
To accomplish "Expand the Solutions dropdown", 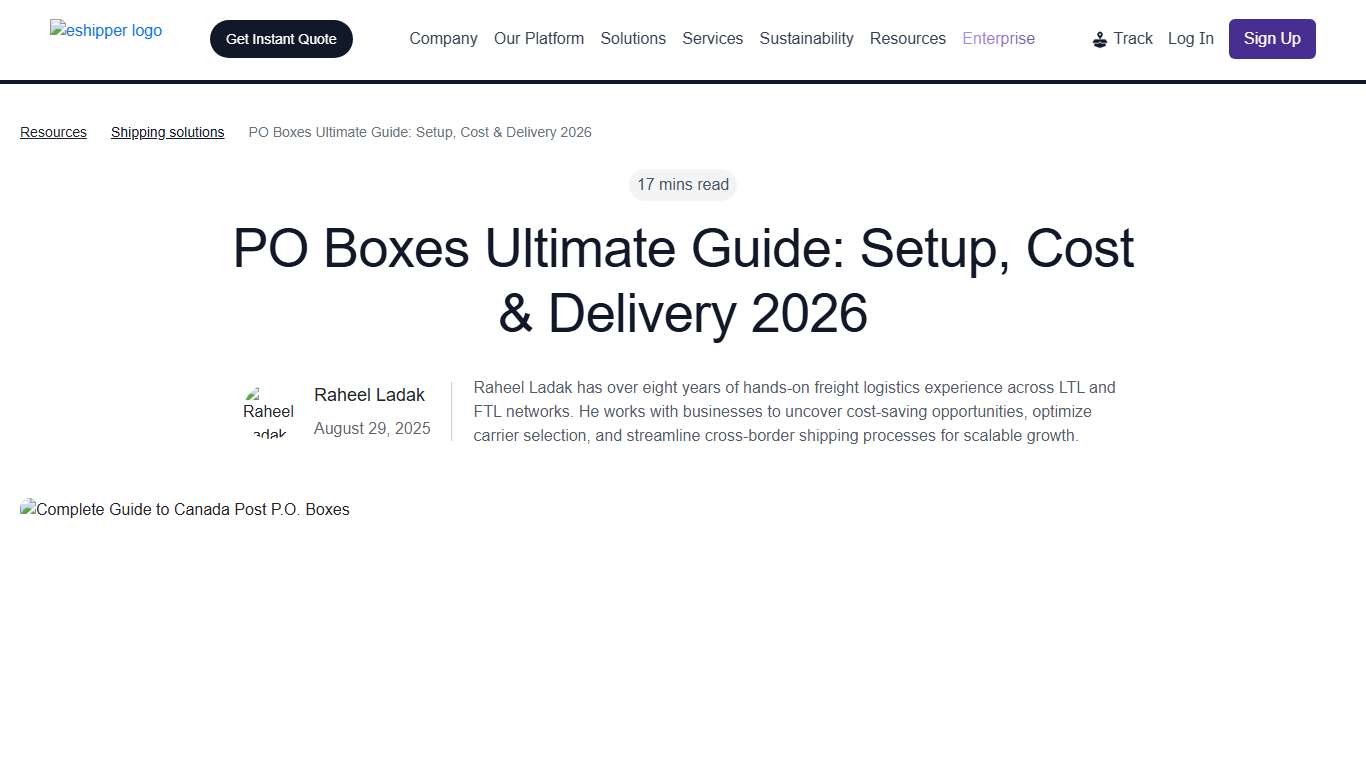I will [x=633, y=38].
